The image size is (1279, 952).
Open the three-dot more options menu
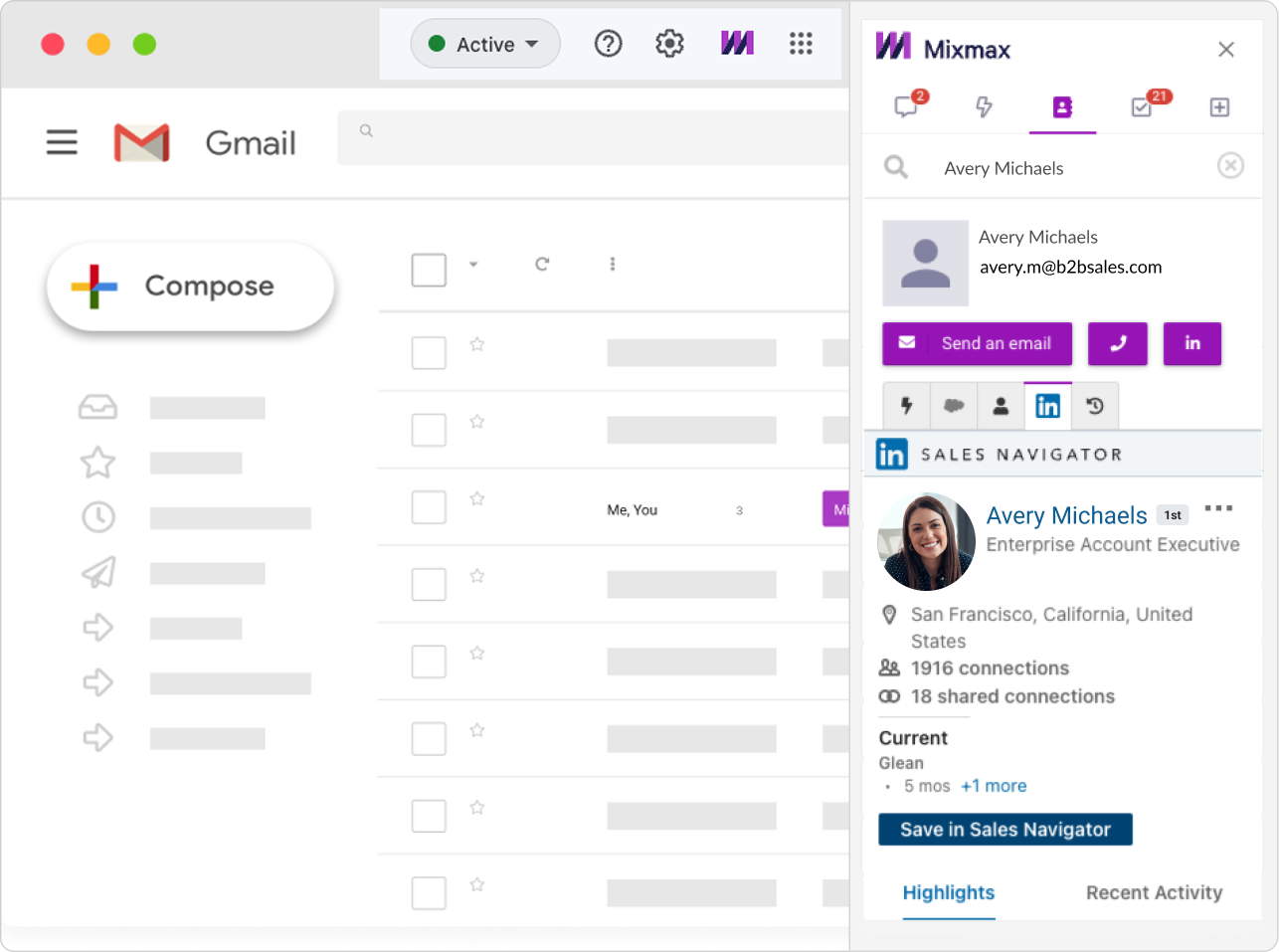coord(1218,508)
